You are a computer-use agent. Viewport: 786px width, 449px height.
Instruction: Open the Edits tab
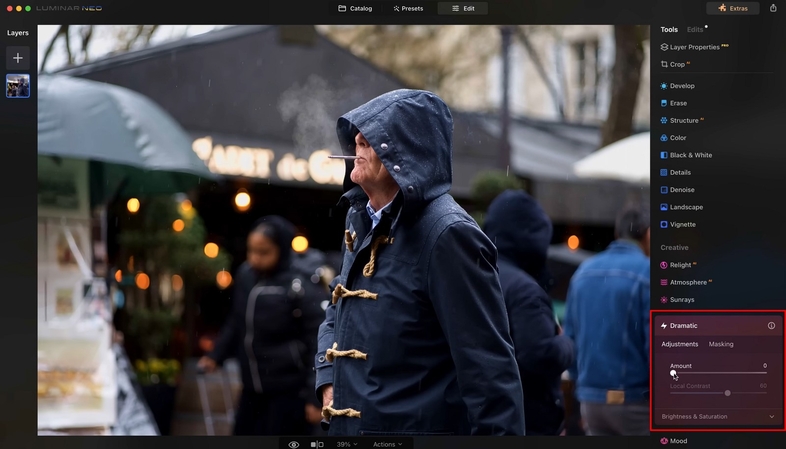(x=695, y=30)
